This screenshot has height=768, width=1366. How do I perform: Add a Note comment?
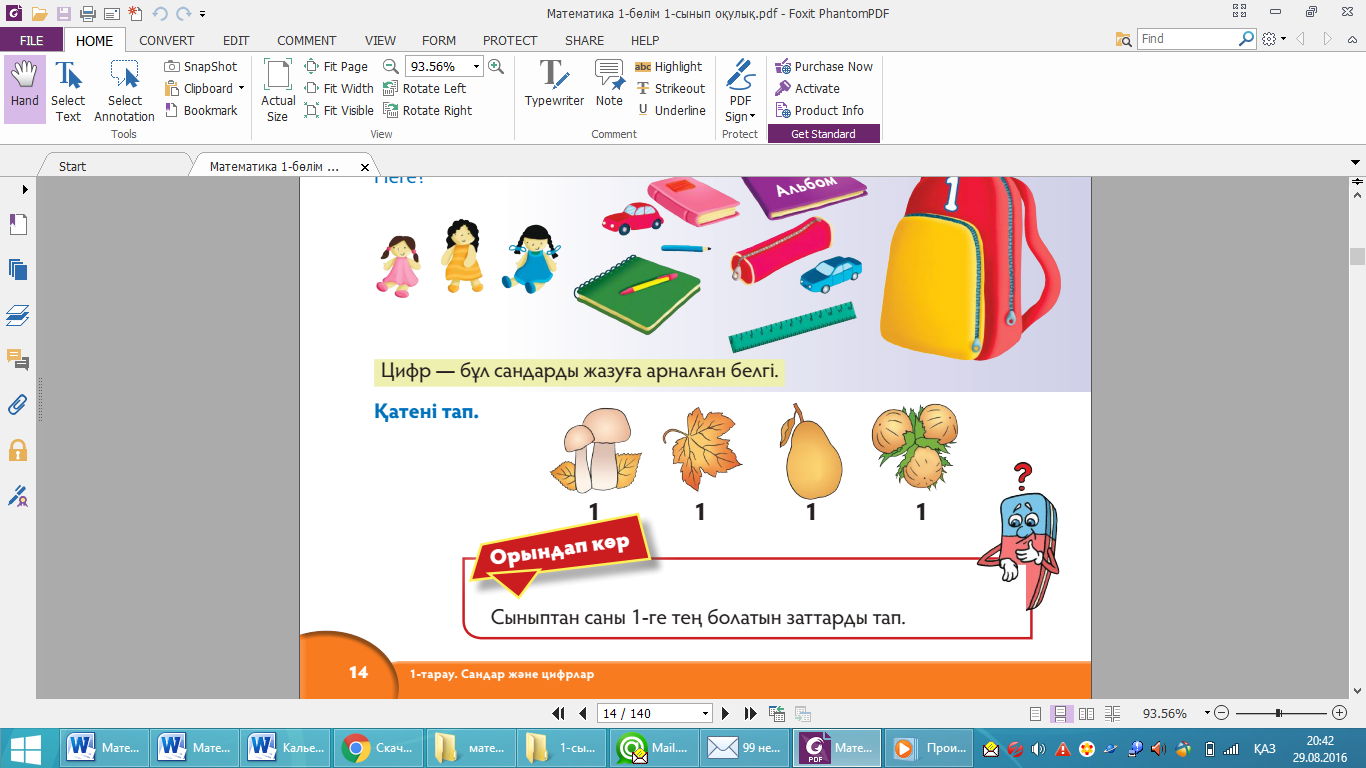point(609,83)
